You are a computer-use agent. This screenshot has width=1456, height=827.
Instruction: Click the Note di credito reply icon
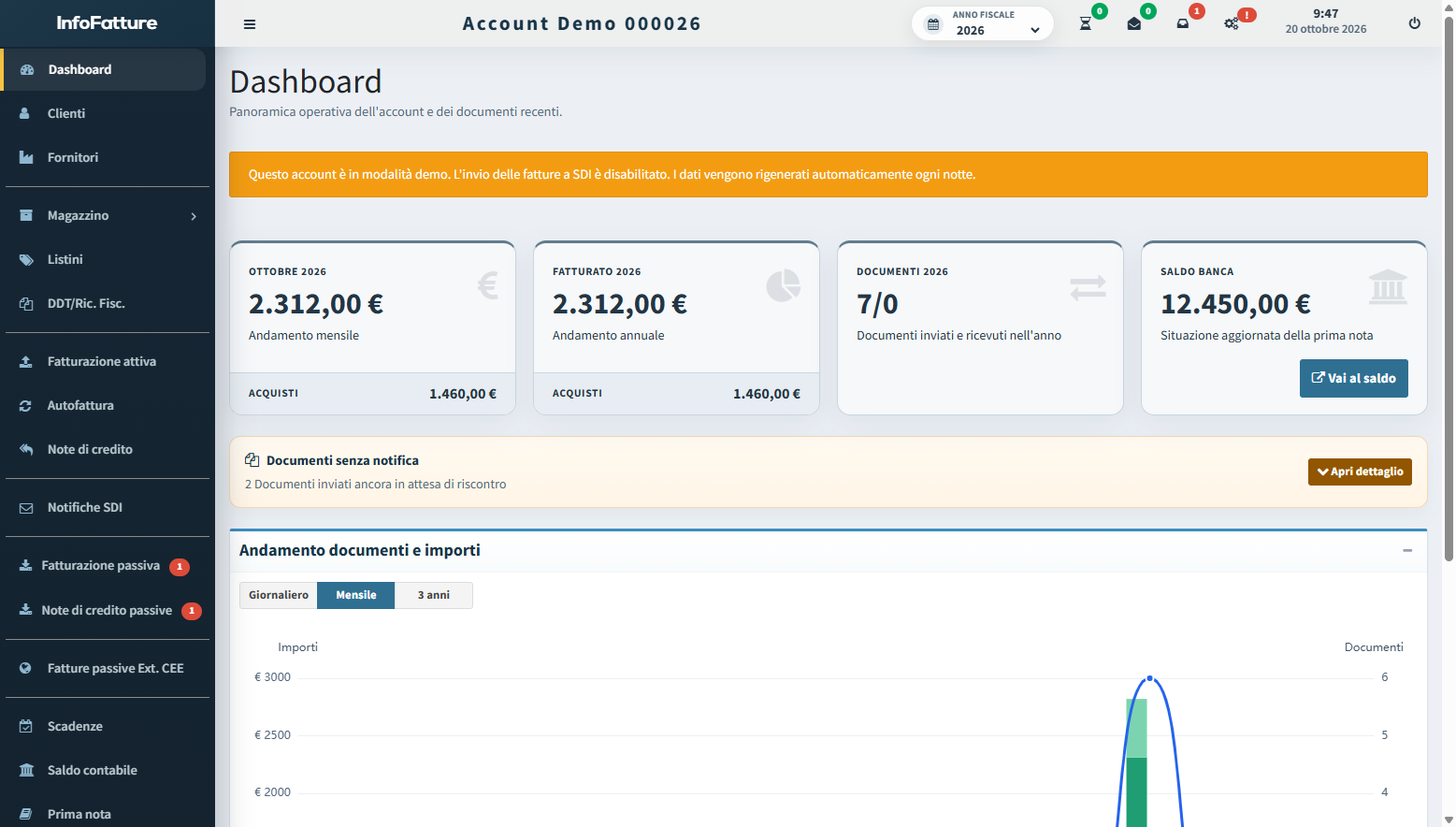click(26, 449)
